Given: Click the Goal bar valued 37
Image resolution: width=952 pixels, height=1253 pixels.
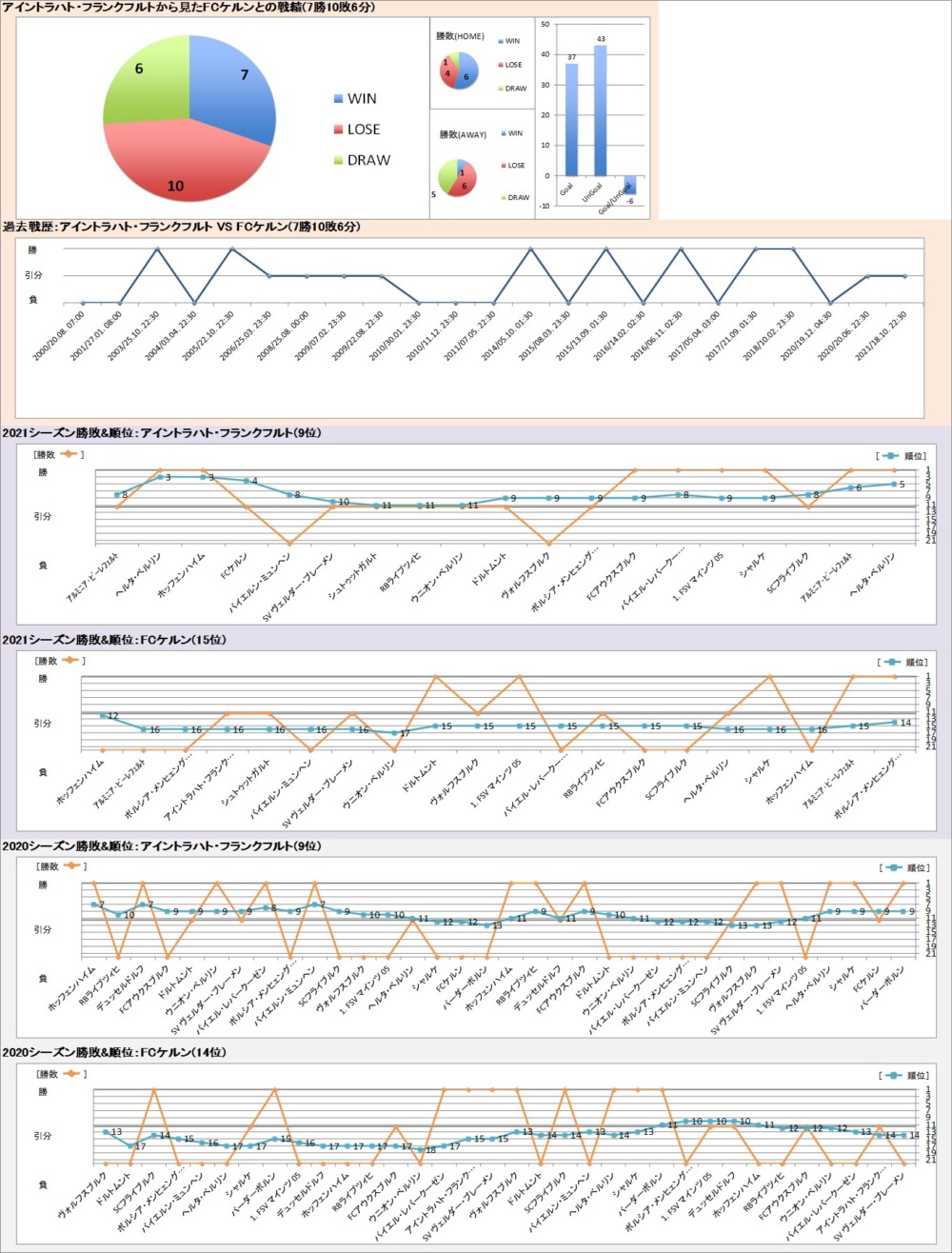Looking at the screenshot, I should coord(571,119).
